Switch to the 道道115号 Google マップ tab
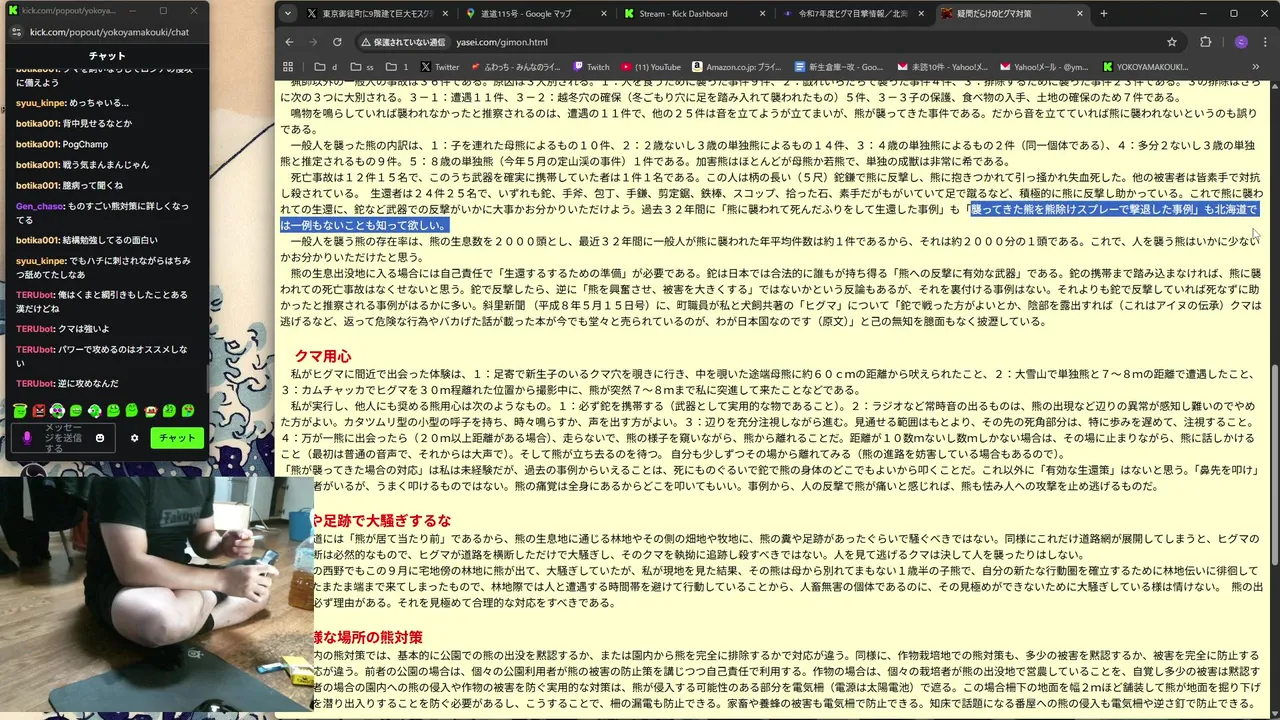This screenshot has width=1280, height=720. pyautogui.click(x=535, y=14)
